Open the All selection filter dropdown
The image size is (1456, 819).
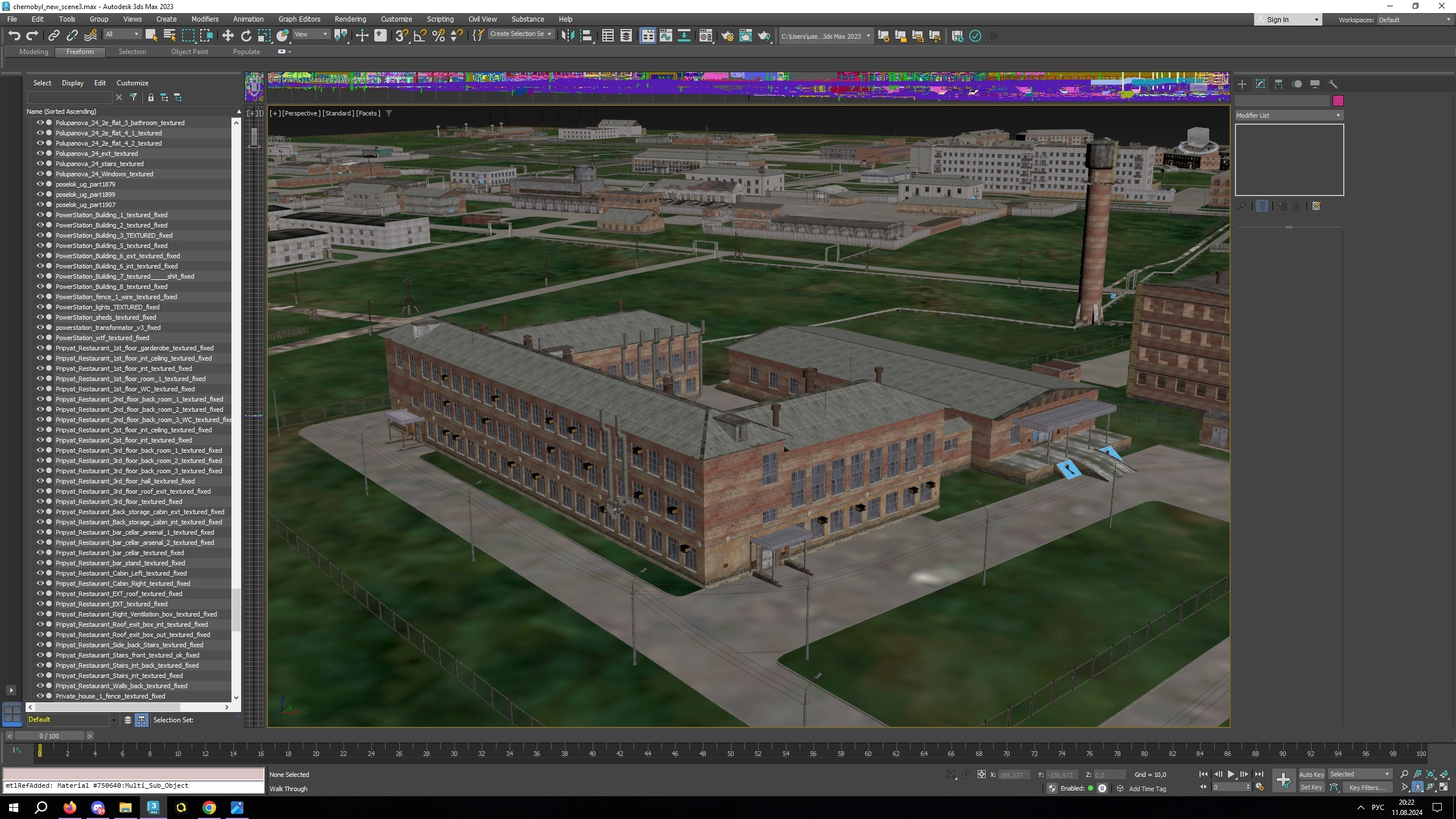pos(122,35)
